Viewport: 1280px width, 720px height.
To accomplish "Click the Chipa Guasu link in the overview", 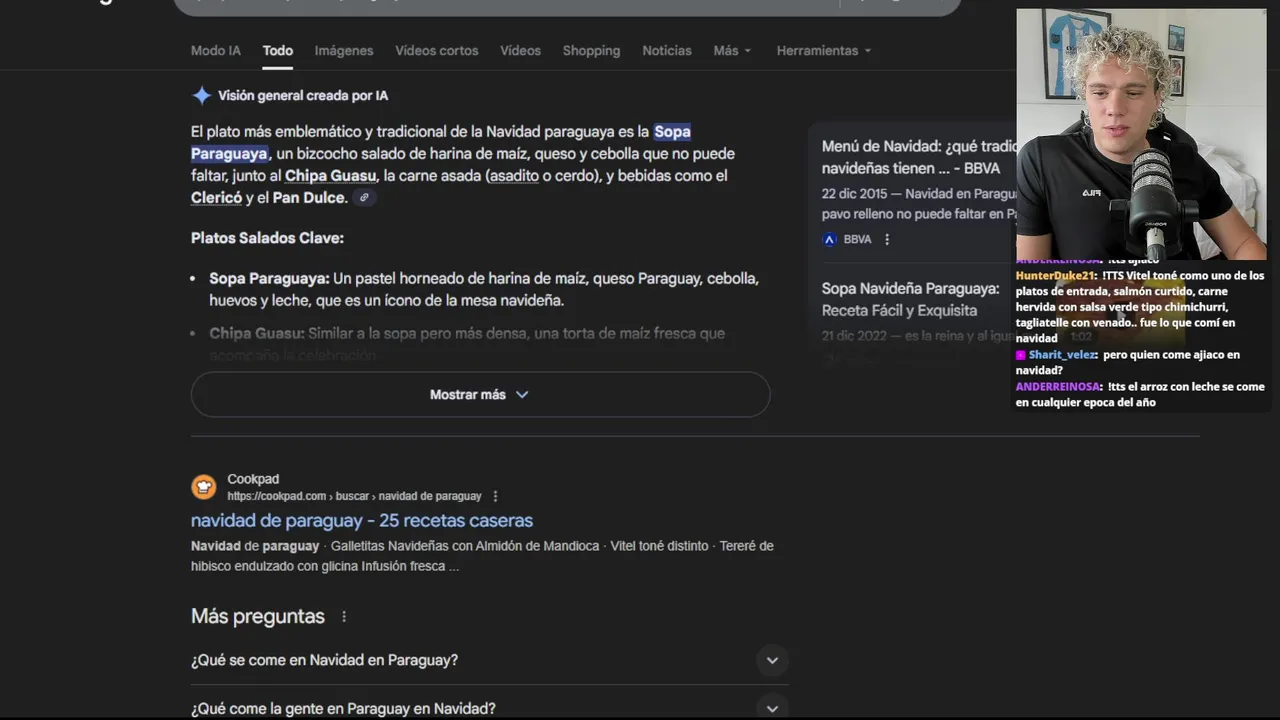I will (330, 176).
